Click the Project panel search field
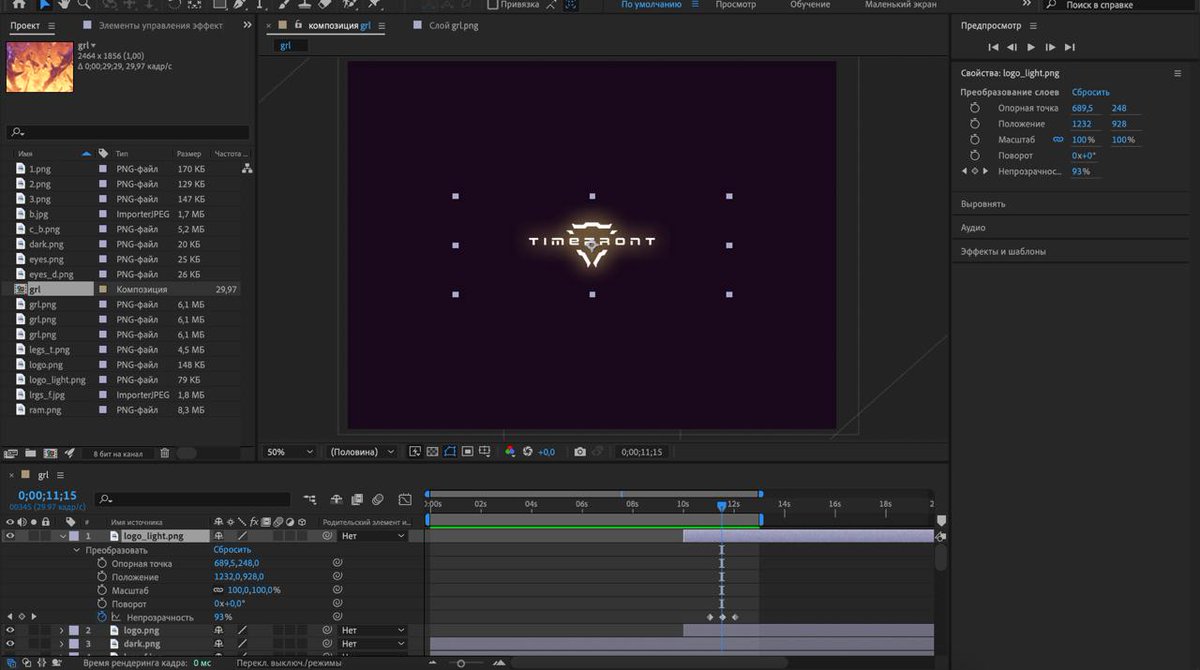Image resolution: width=1200 pixels, height=670 pixels. tap(128, 132)
